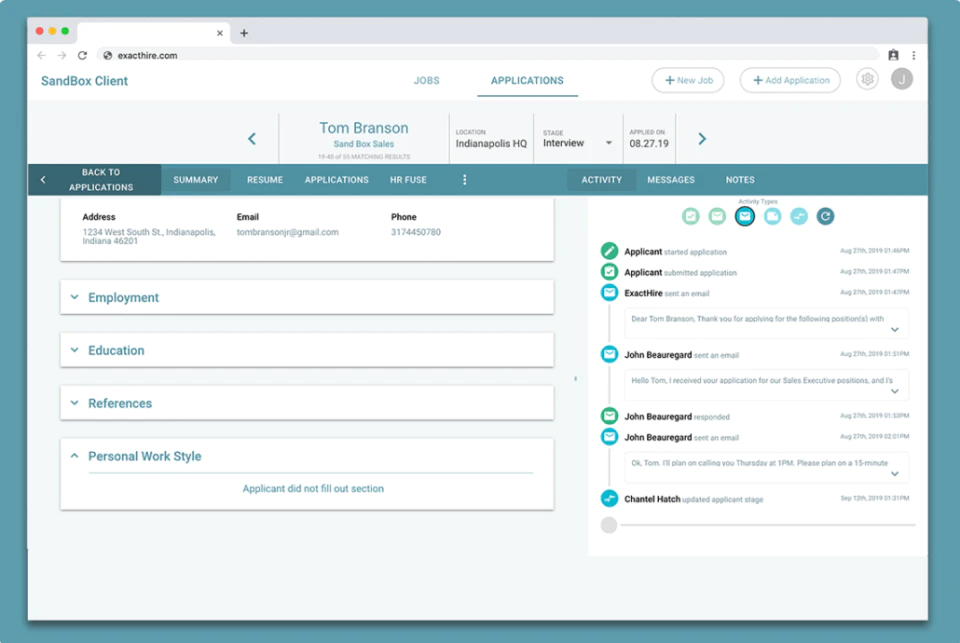960x643 pixels.
Task: Click the site info icon before exacthire.com
Action: (107, 55)
